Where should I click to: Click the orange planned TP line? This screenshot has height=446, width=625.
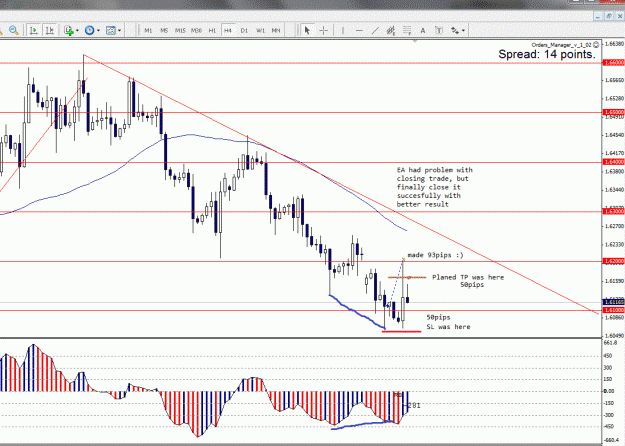[x=407, y=277]
